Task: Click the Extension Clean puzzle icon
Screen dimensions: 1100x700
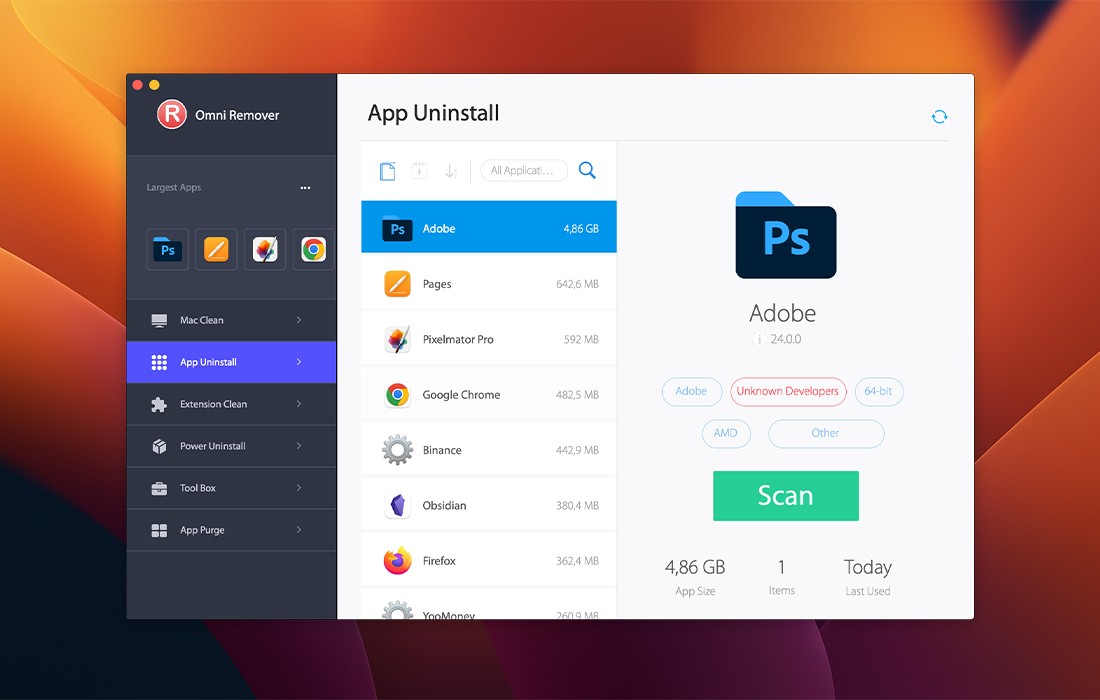Action: point(159,405)
